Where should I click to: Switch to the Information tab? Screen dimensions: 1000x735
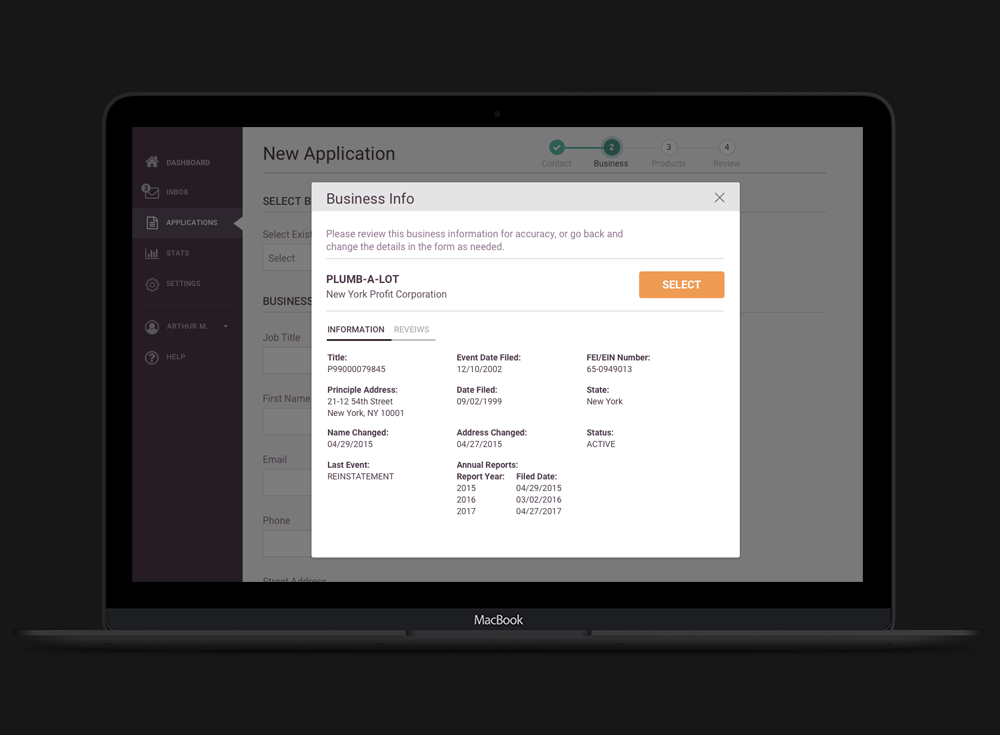click(356, 330)
